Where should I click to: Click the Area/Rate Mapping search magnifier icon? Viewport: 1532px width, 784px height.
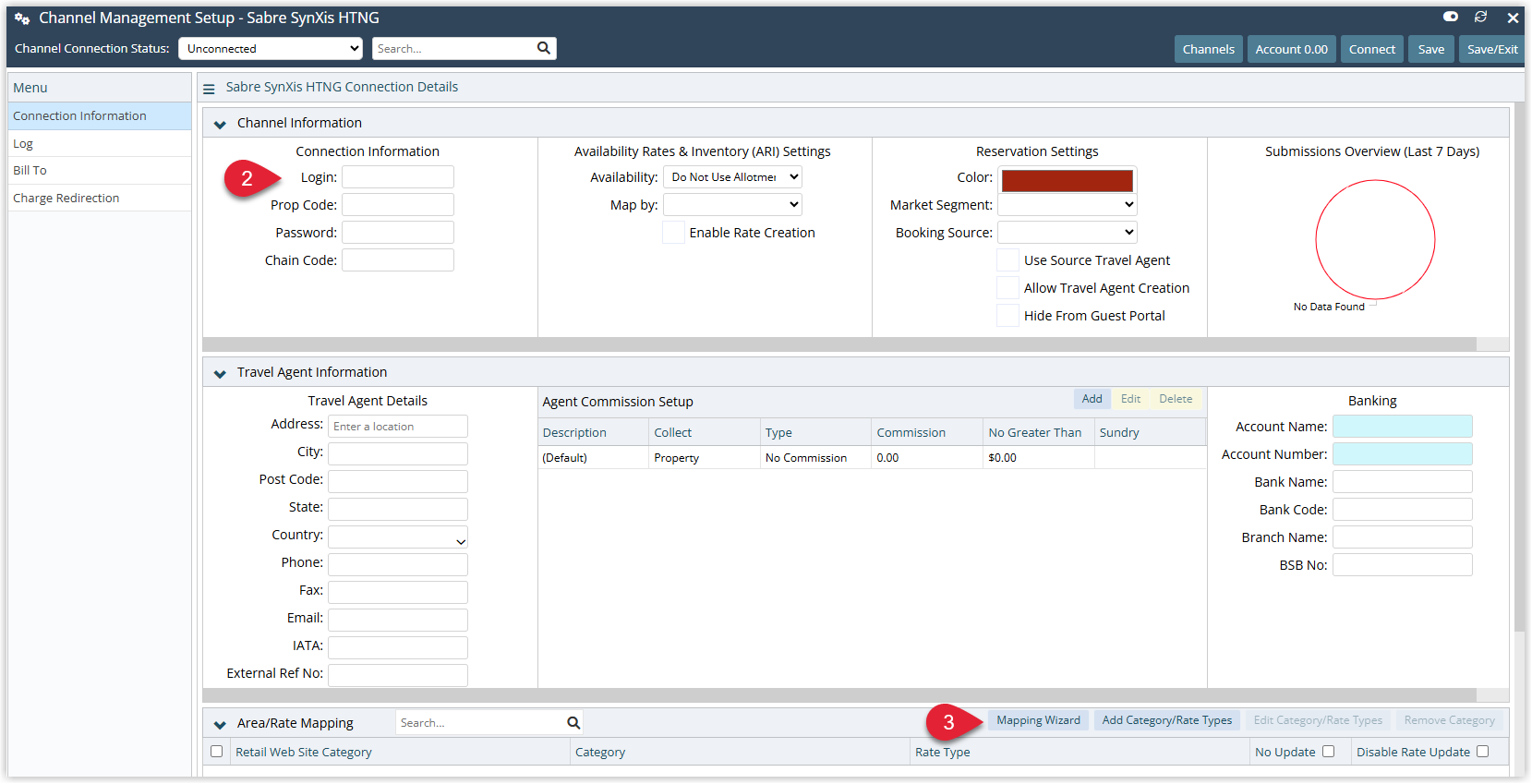point(573,723)
